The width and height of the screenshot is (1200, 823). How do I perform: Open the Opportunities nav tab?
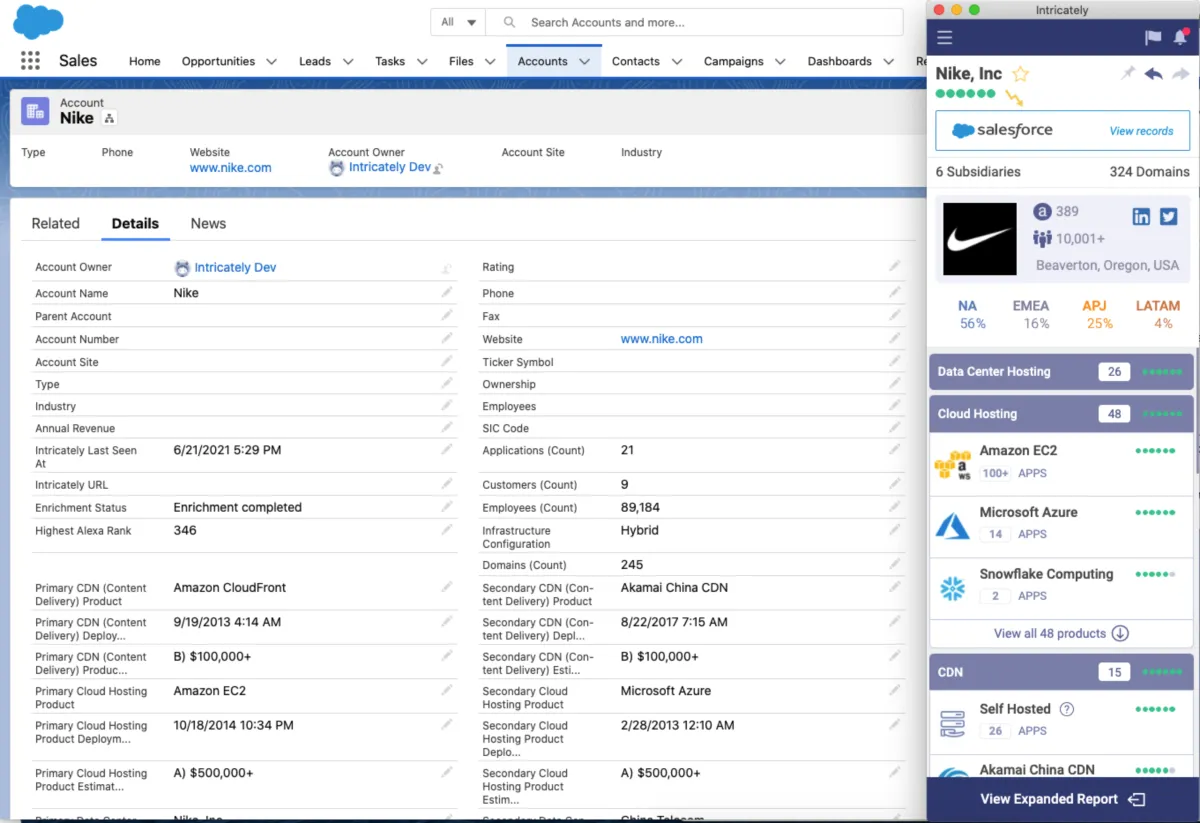click(218, 61)
